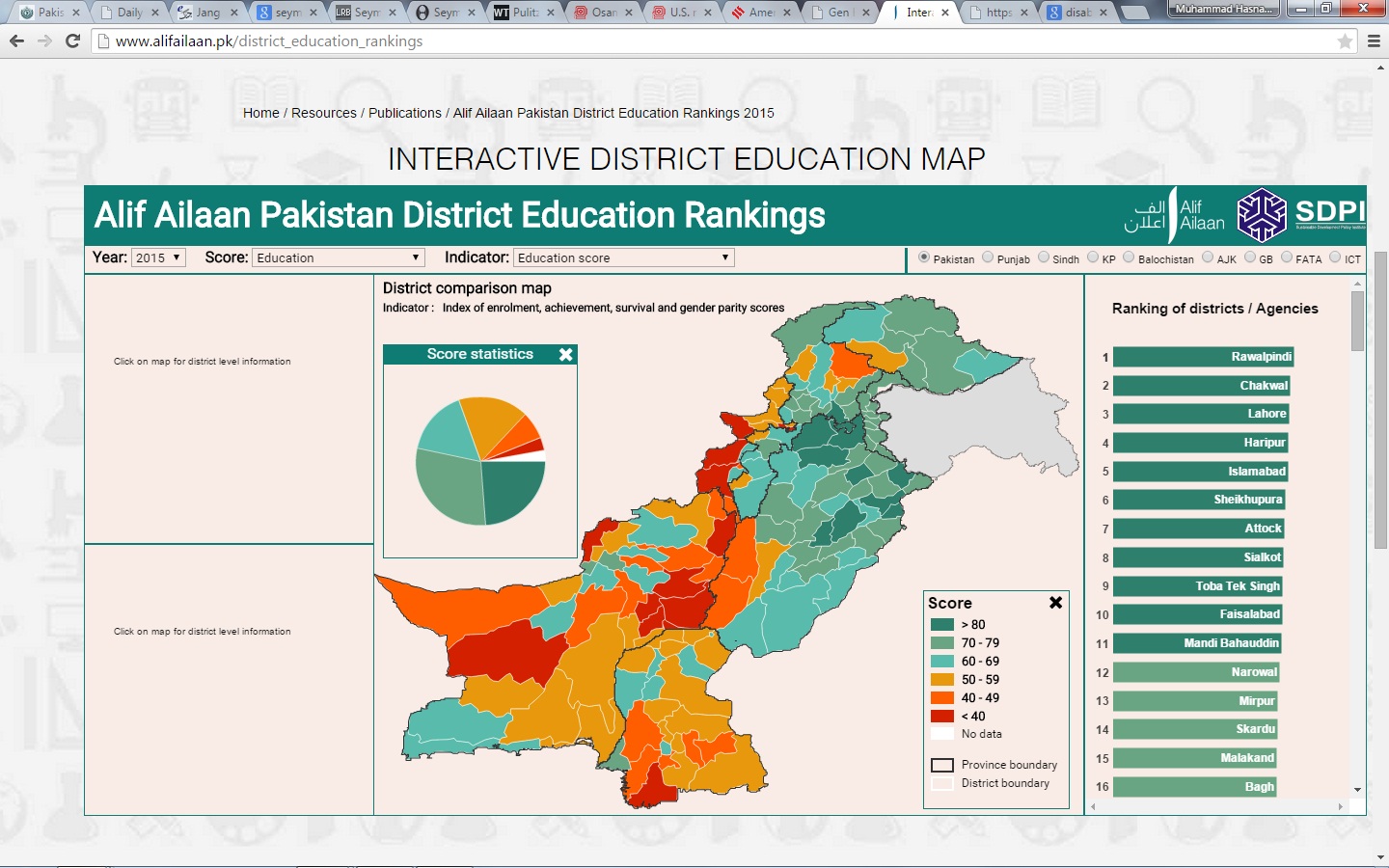The width and height of the screenshot is (1389, 868).
Task: Click the 40 - 49 legend swatch
Action: click(x=942, y=698)
